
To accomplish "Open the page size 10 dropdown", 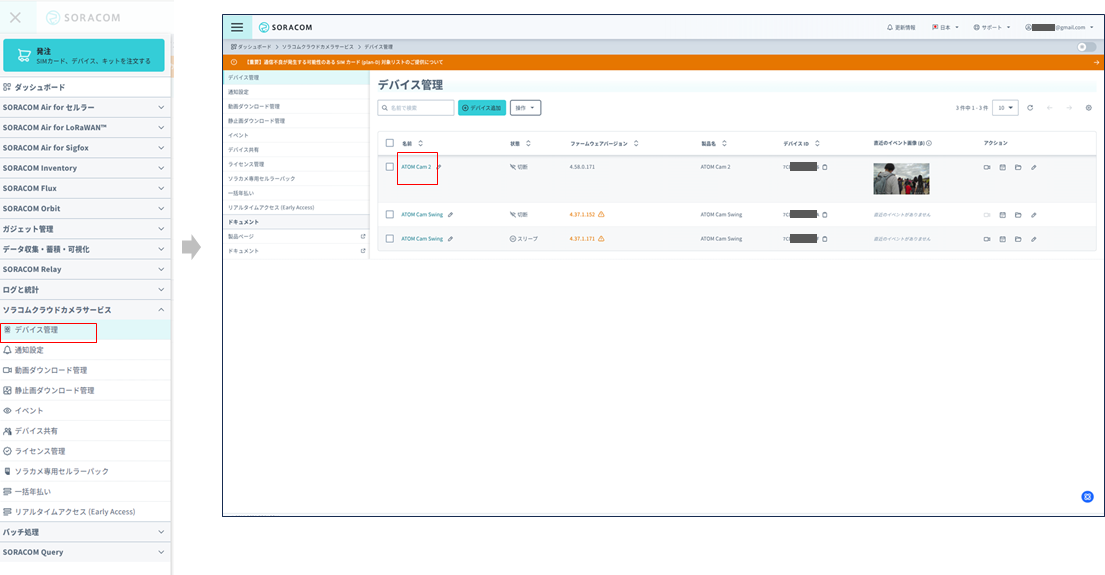I will coord(1005,108).
